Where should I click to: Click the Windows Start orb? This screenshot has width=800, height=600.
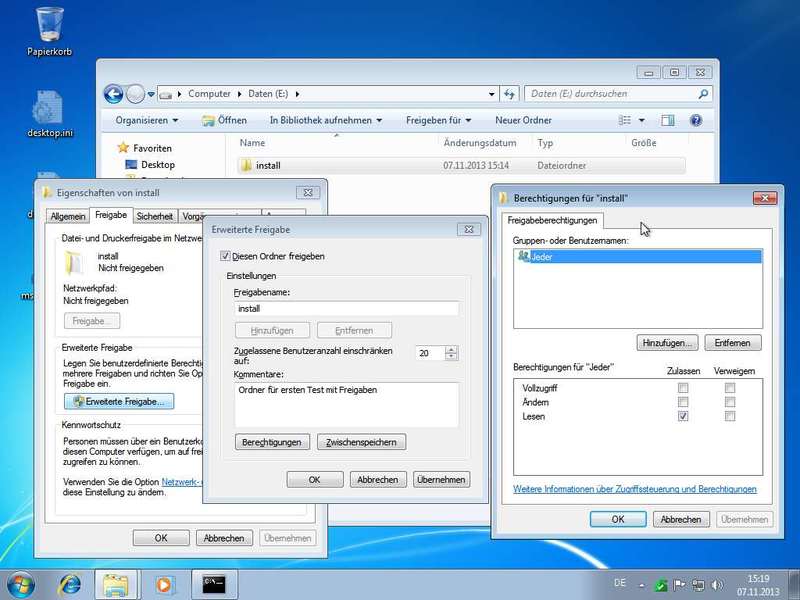[21, 583]
